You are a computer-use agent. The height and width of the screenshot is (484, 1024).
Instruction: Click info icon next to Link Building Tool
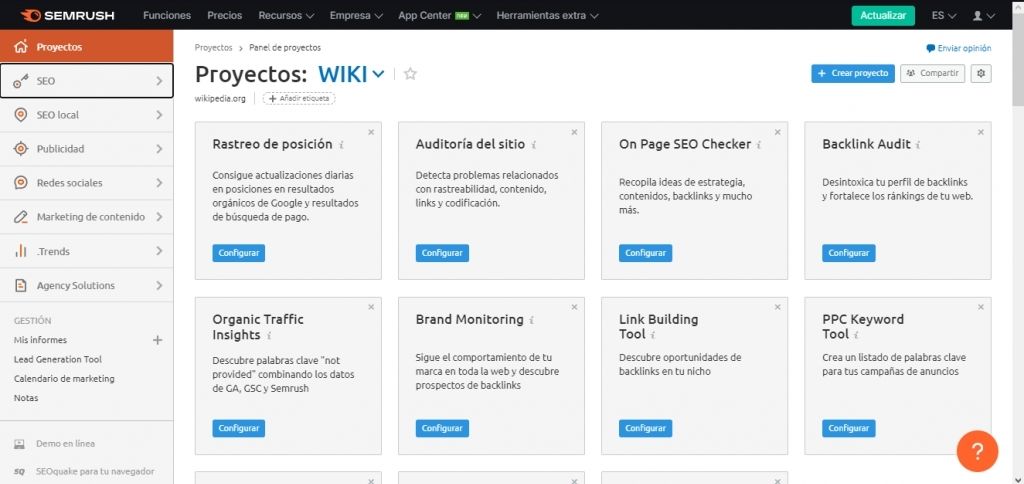point(653,335)
